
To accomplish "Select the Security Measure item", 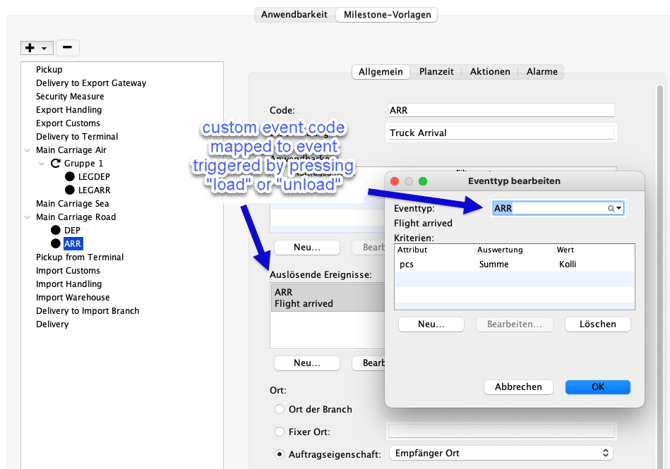I will pyautogui.click(x=70, y=97).
